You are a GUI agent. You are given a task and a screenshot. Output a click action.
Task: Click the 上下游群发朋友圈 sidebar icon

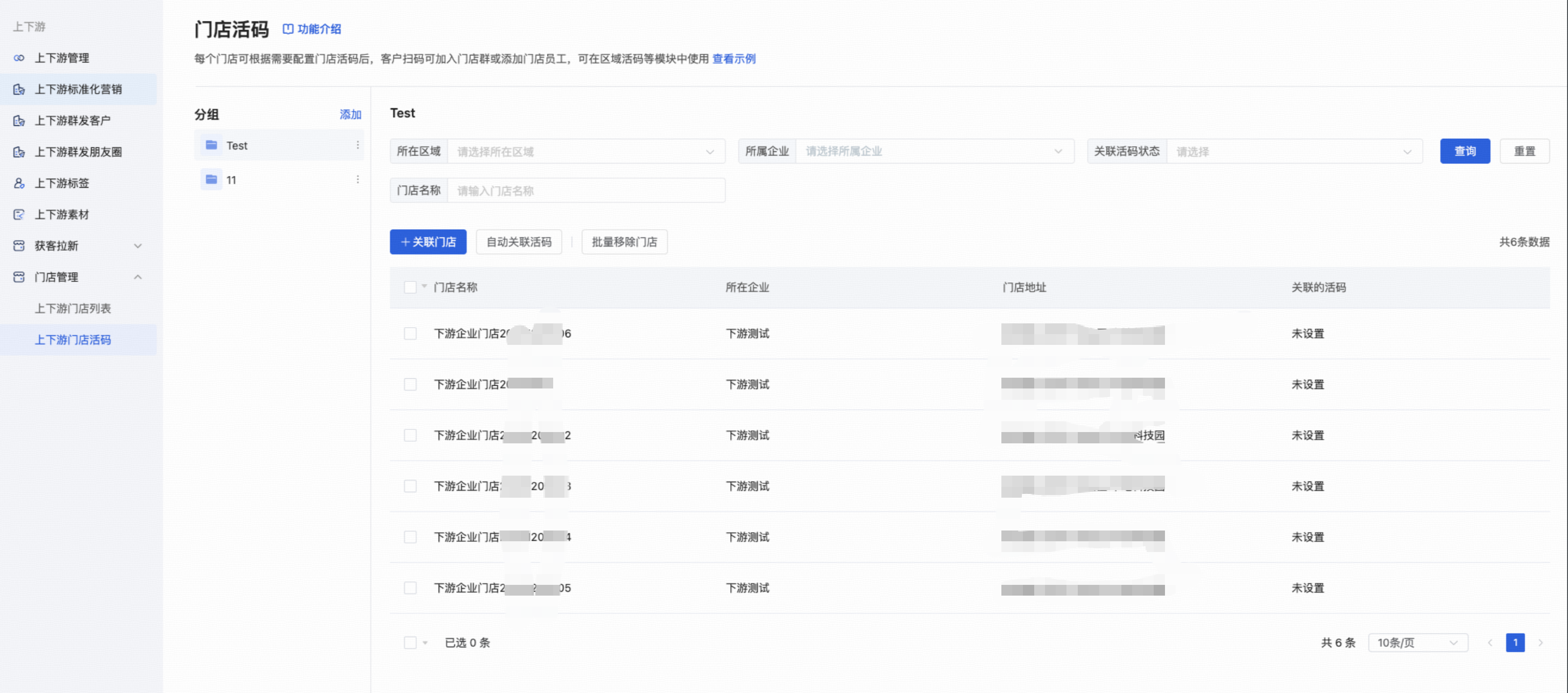pos(19,152)
